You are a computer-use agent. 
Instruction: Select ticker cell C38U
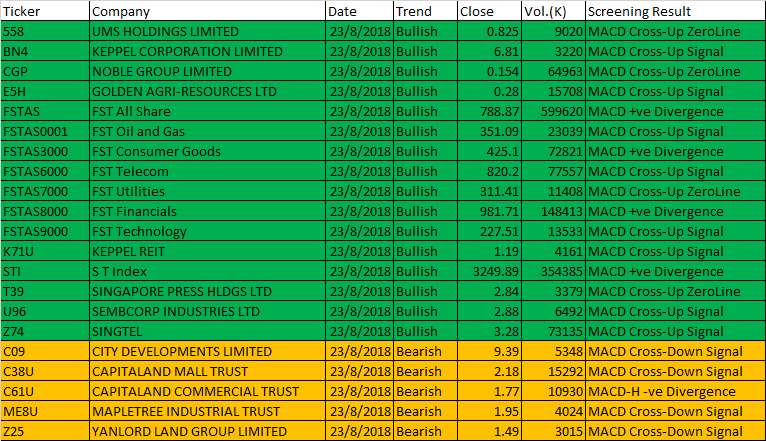click(x=45, y=372)
